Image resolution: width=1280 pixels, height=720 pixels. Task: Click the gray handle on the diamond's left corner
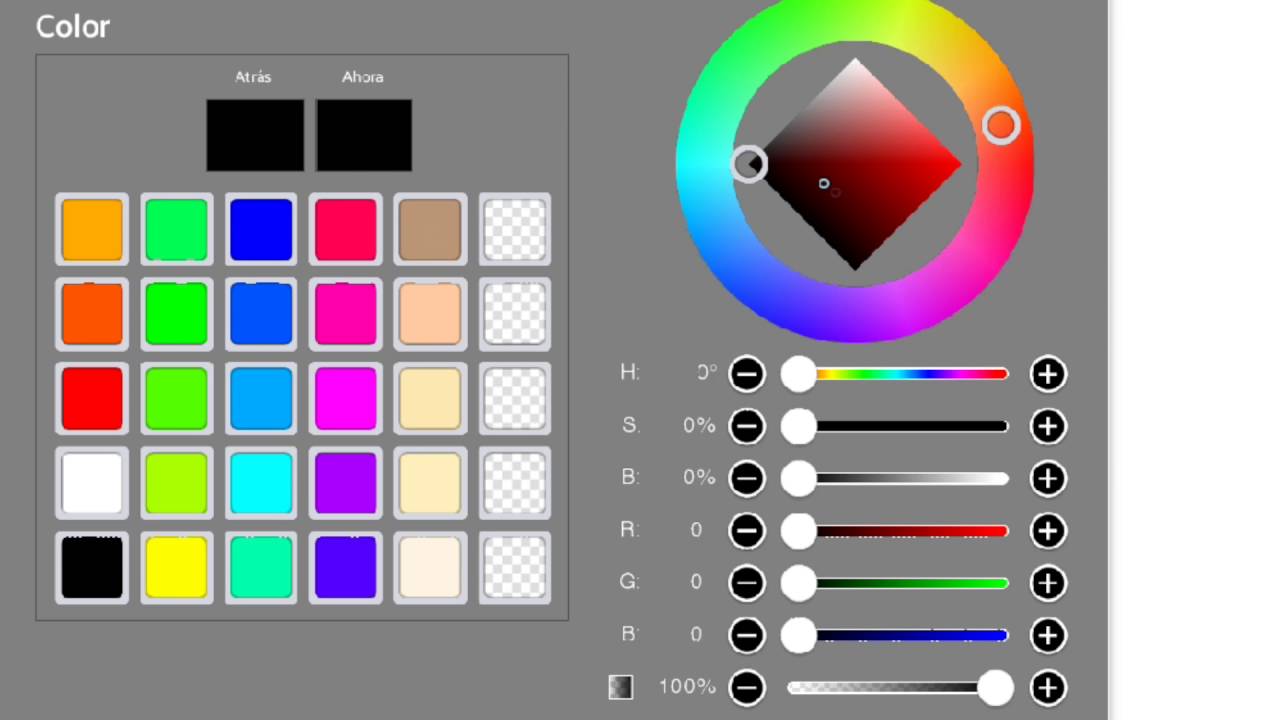(x=749, y=164)
